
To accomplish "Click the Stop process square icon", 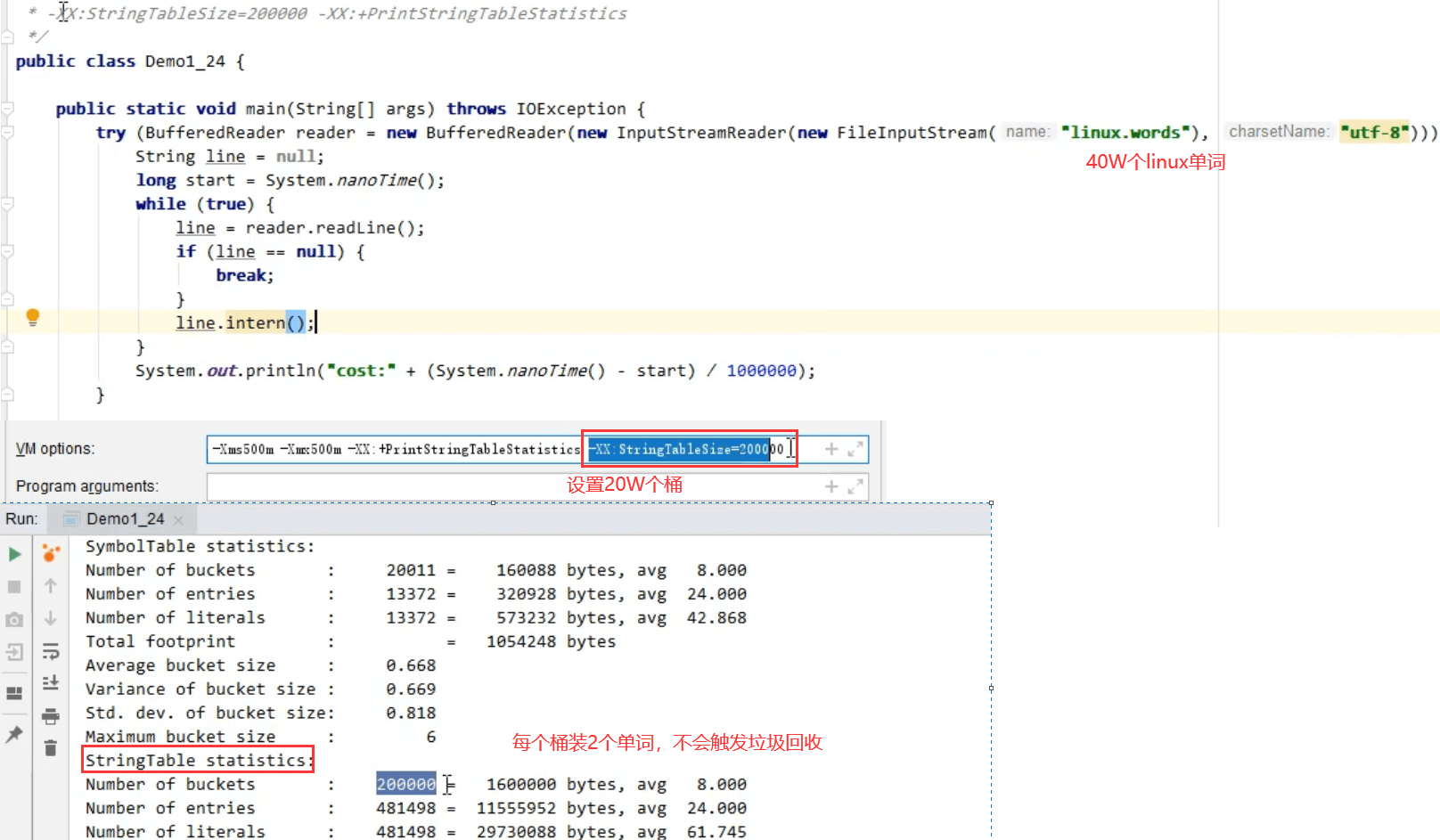I will 14,587.
